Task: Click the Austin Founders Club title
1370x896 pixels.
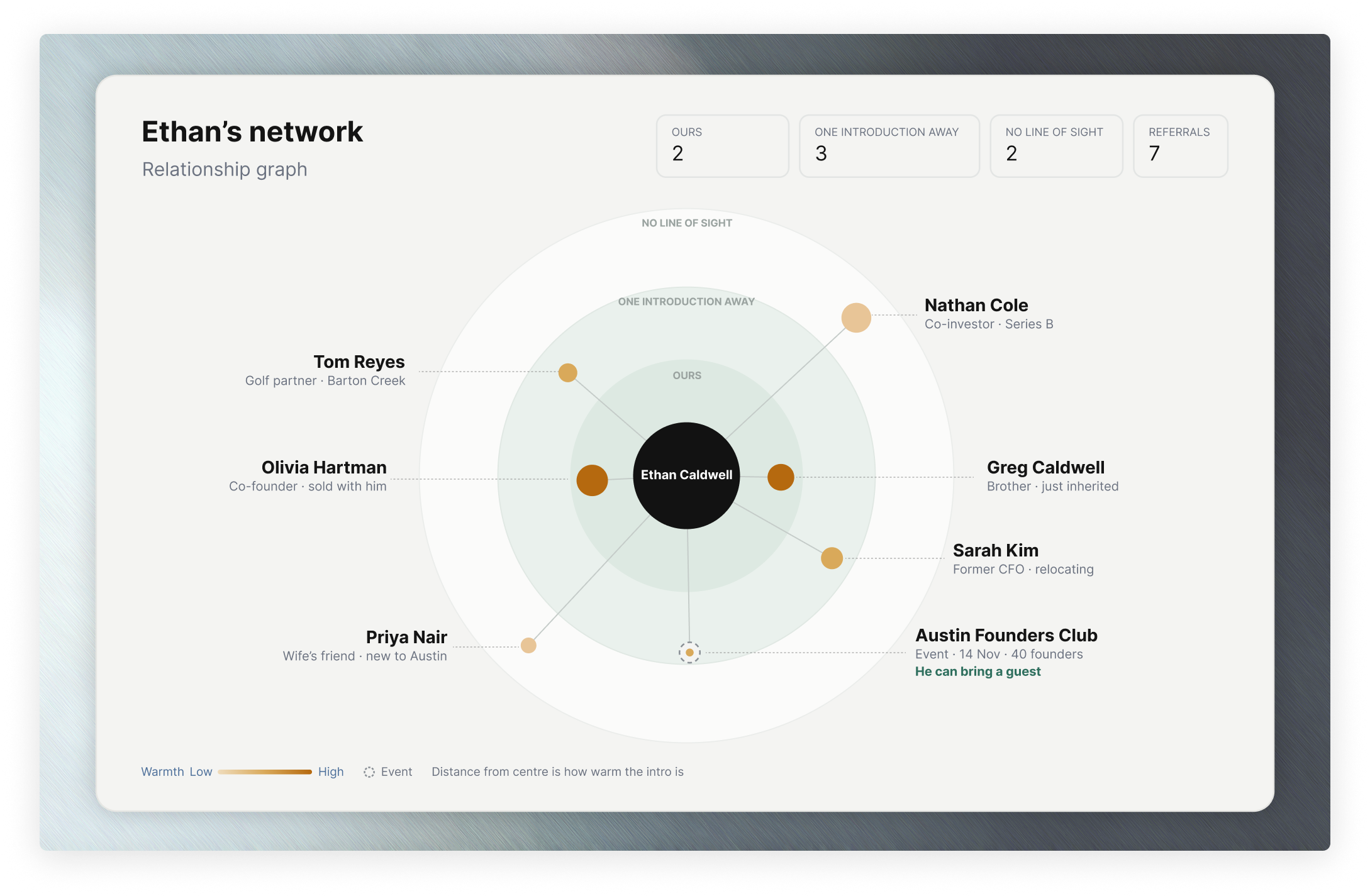Action: pos(1006,636)
